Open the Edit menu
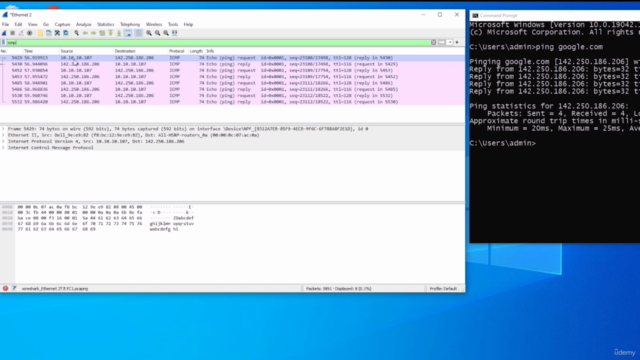The width and height of the screenshot is (640, 360). point(18,24)
